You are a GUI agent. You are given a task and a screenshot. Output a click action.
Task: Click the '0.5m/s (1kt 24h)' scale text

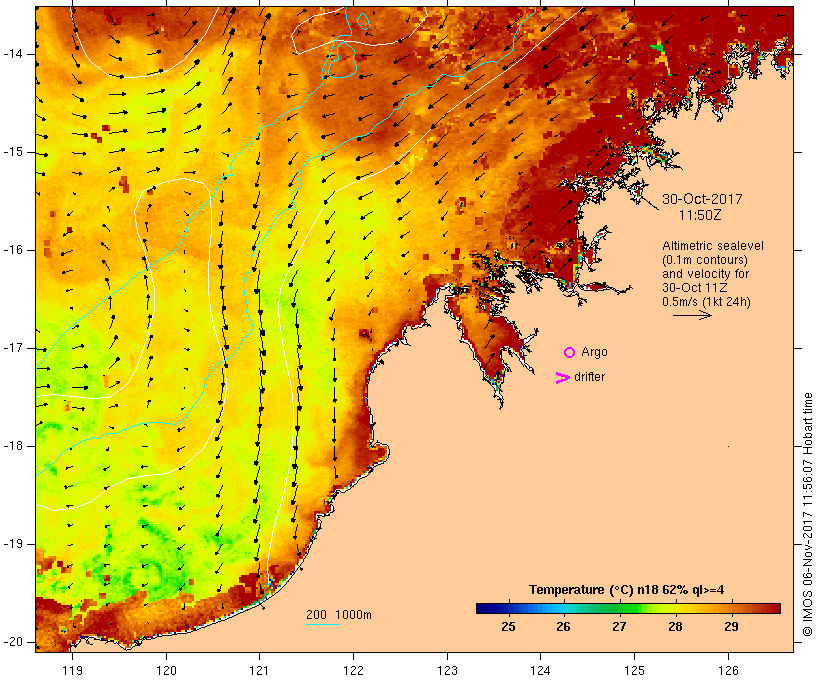706,302
